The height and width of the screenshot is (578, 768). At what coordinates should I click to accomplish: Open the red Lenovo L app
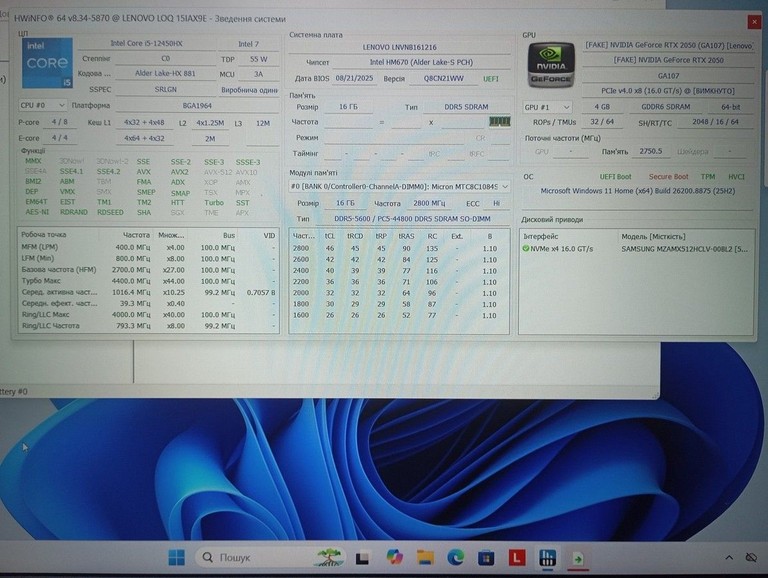(x=517, y=557)
